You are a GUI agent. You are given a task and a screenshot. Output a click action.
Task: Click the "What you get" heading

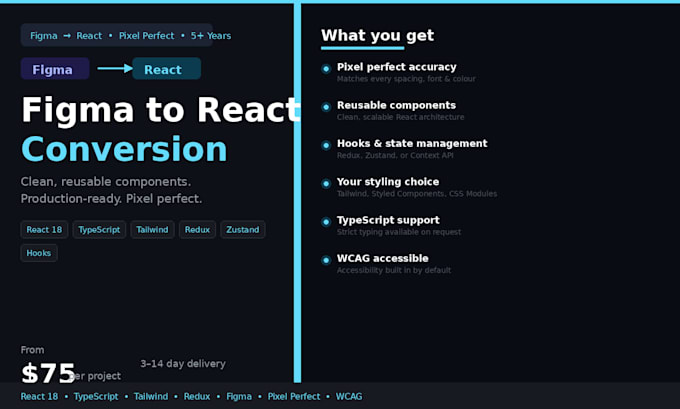[377, 35]
